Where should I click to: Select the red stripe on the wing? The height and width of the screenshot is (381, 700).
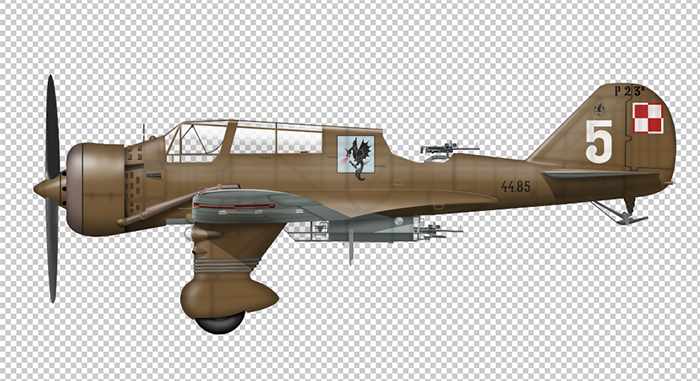(234, 206)
